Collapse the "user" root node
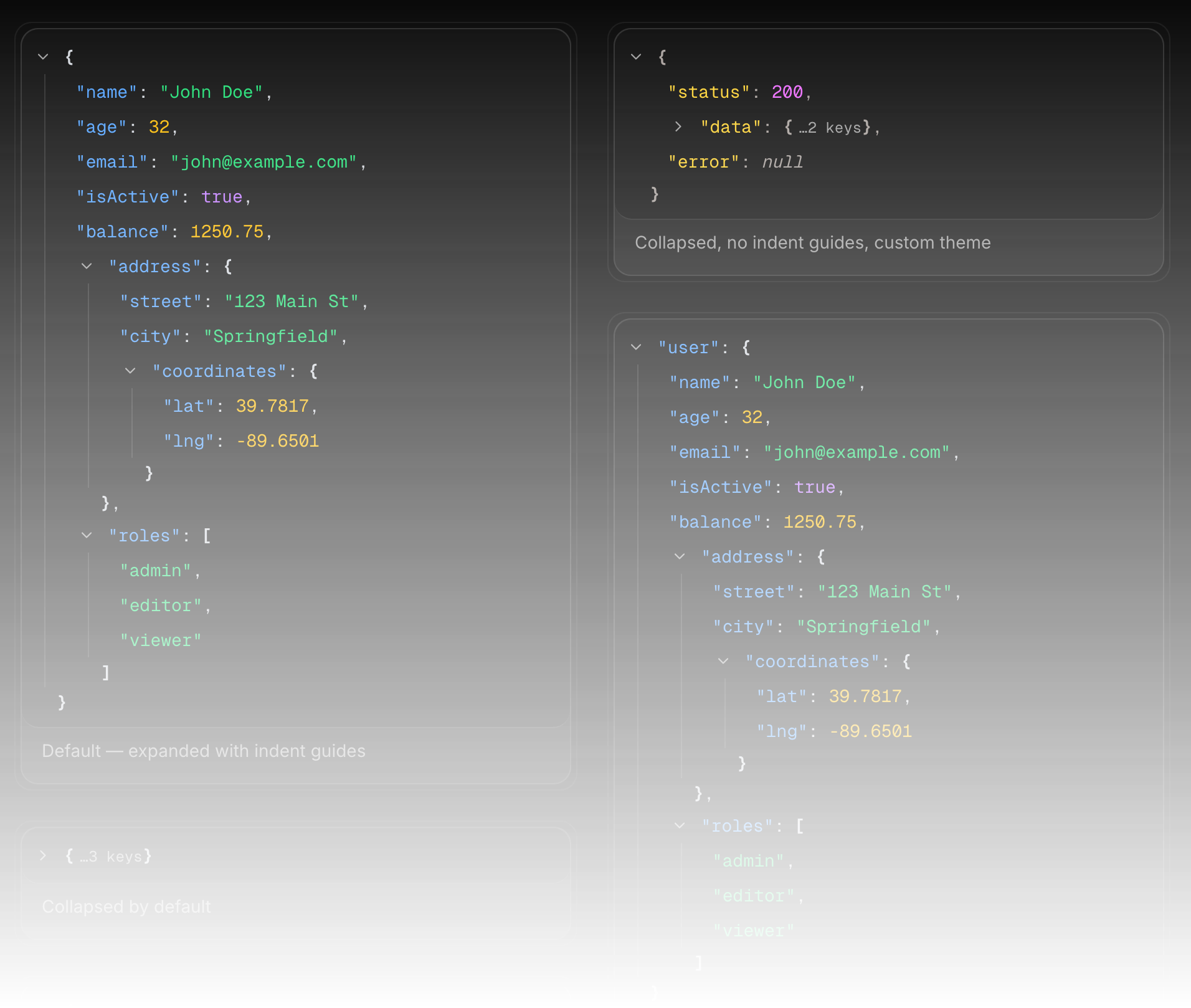 click(x=636, y=347)
